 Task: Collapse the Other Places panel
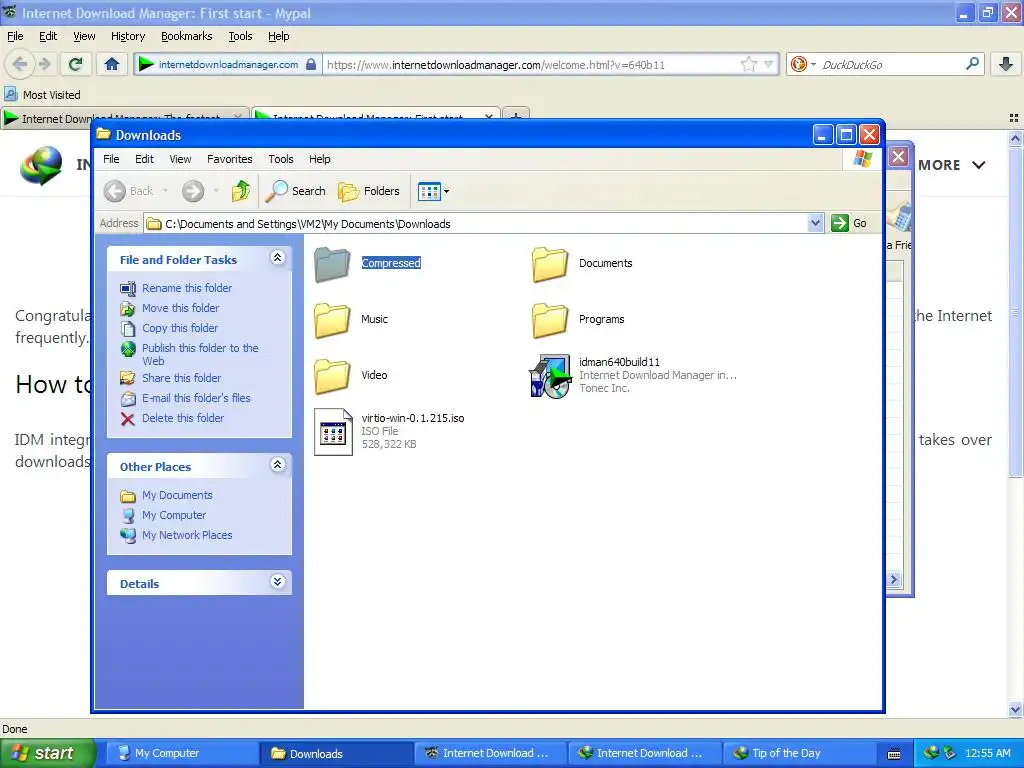point(278,465)
